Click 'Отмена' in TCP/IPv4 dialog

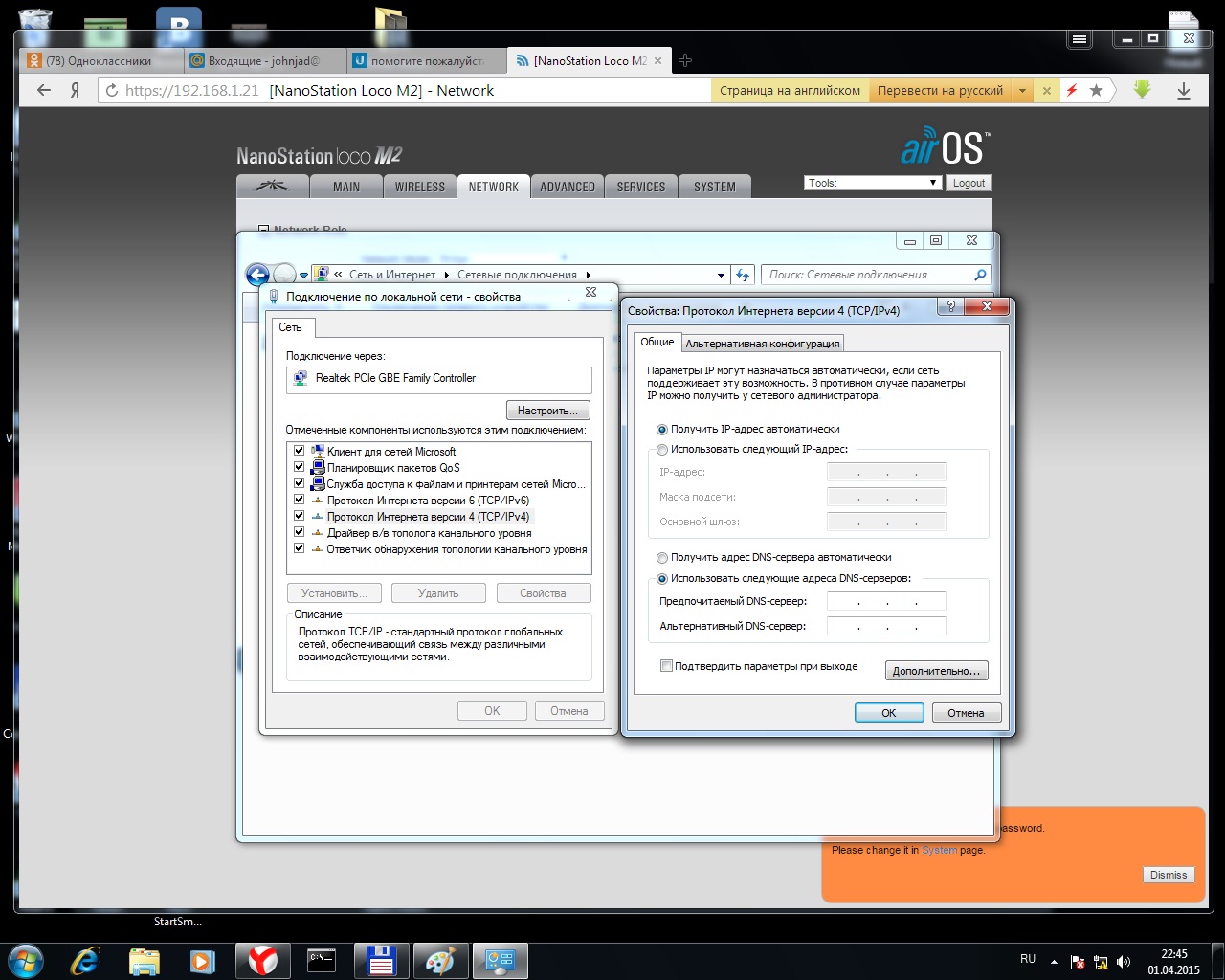pyautogui.click(x=966, y=713)
